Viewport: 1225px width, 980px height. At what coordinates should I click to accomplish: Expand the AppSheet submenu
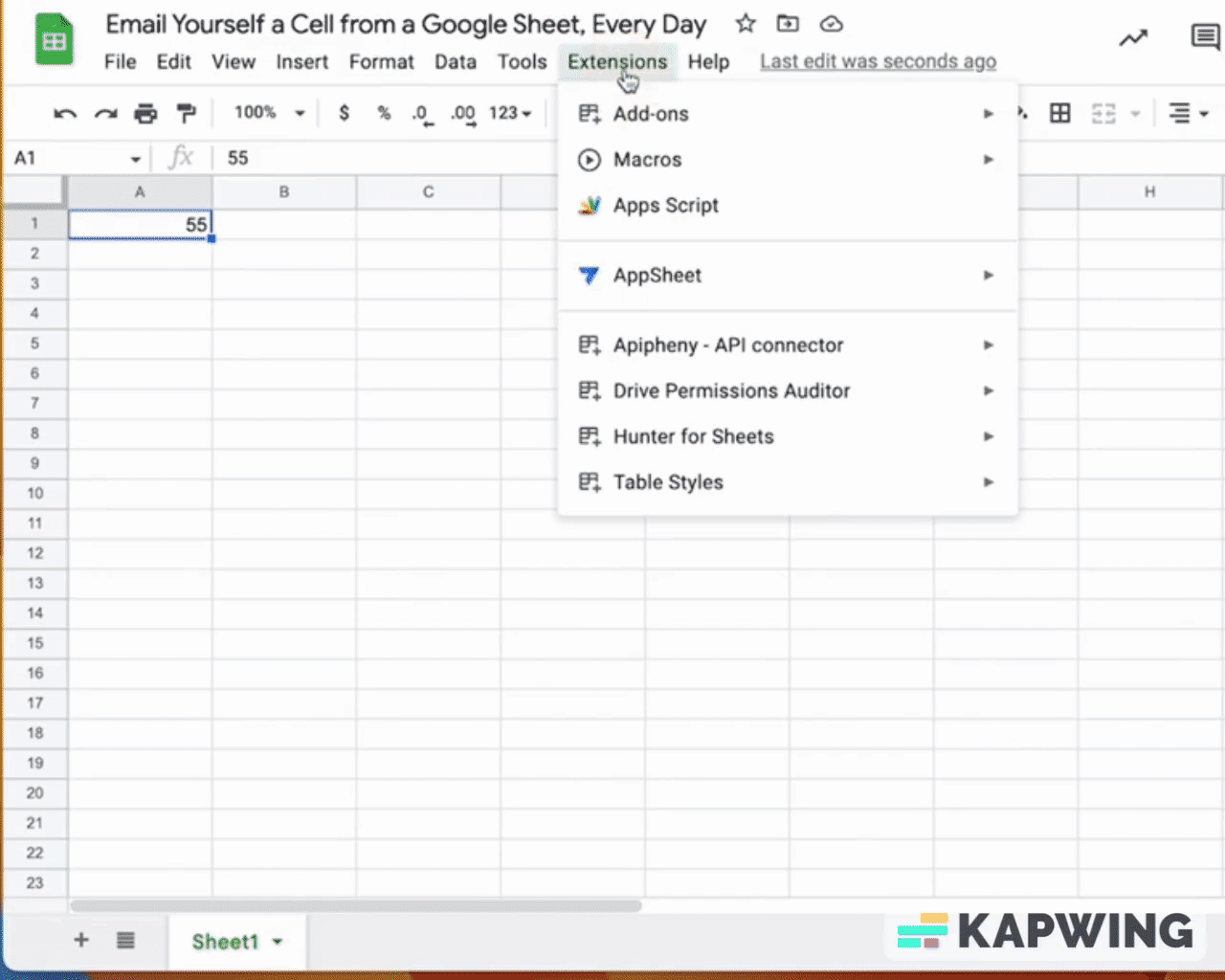coord(788,276)
